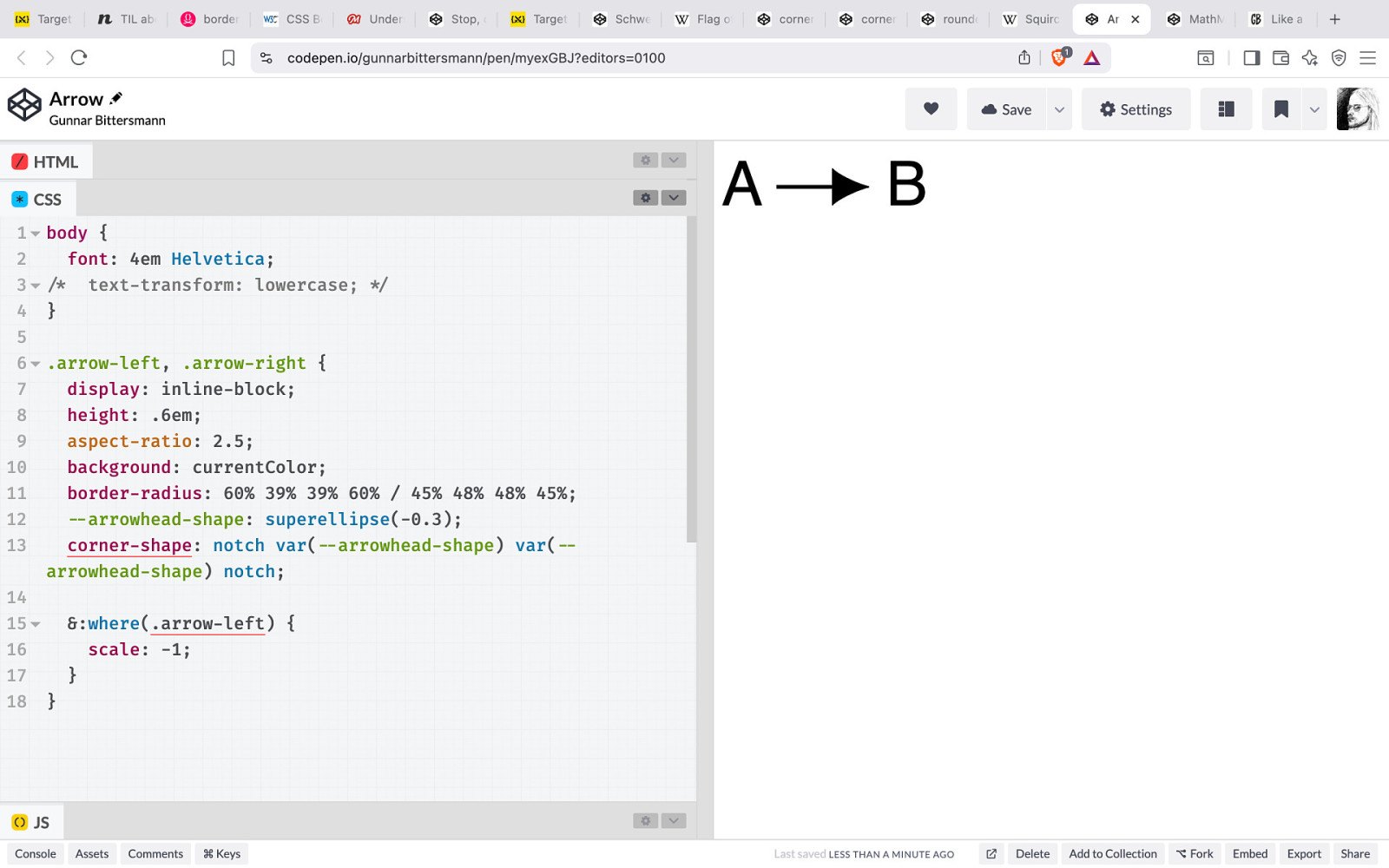Open the Save options dropdown arrow
Screen dimensions: 1389x868
(1059, 109)
